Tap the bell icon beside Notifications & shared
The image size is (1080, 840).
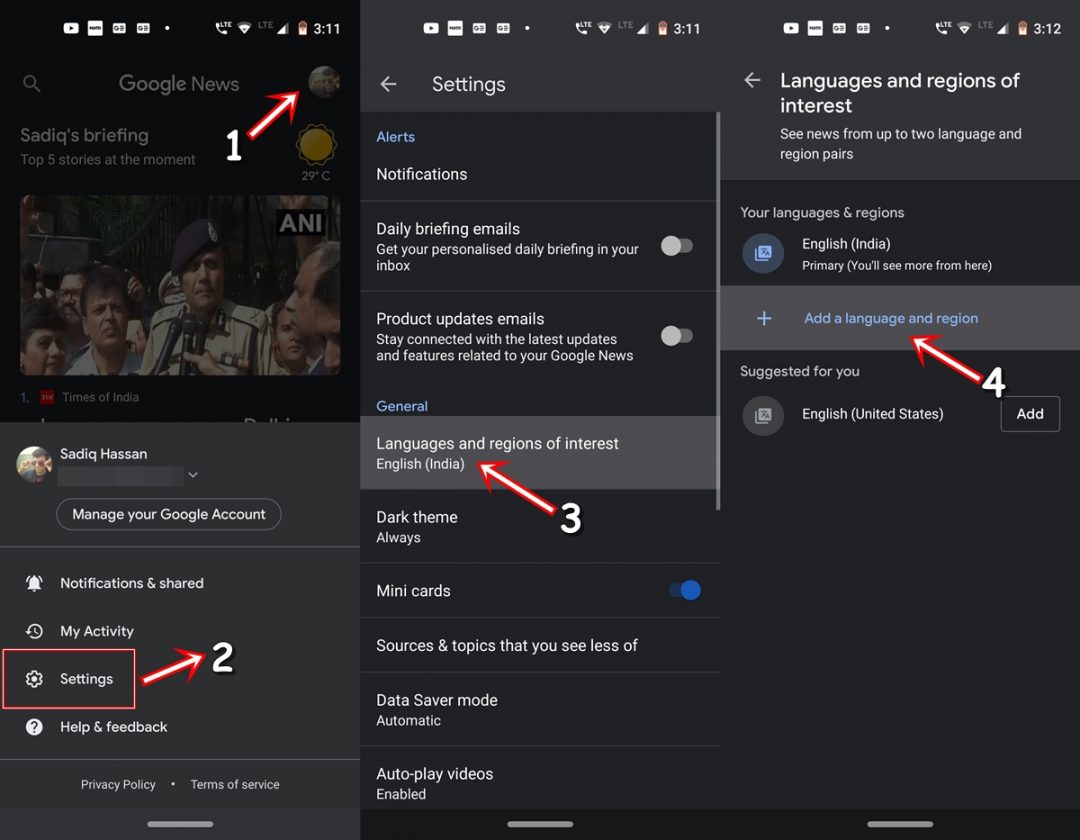(x=34, y=583)
